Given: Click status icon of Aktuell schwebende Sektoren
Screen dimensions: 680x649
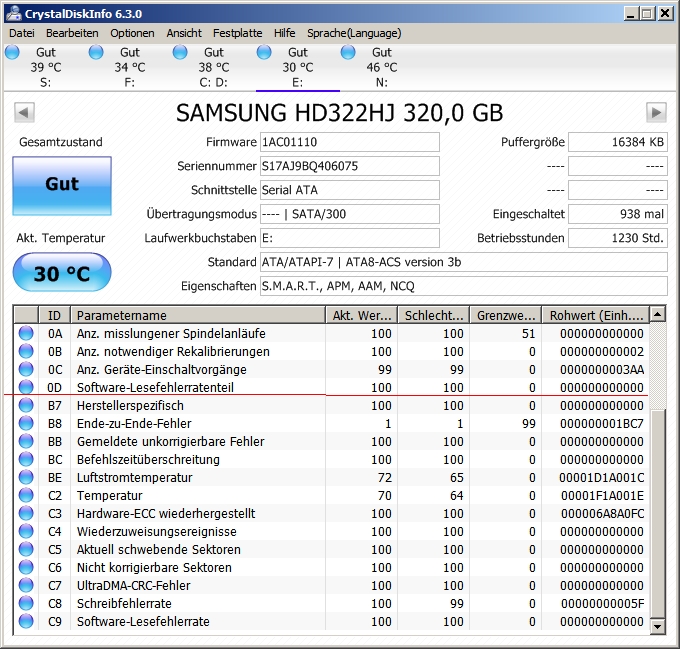Looking at the screenshot, I should 26,549.
